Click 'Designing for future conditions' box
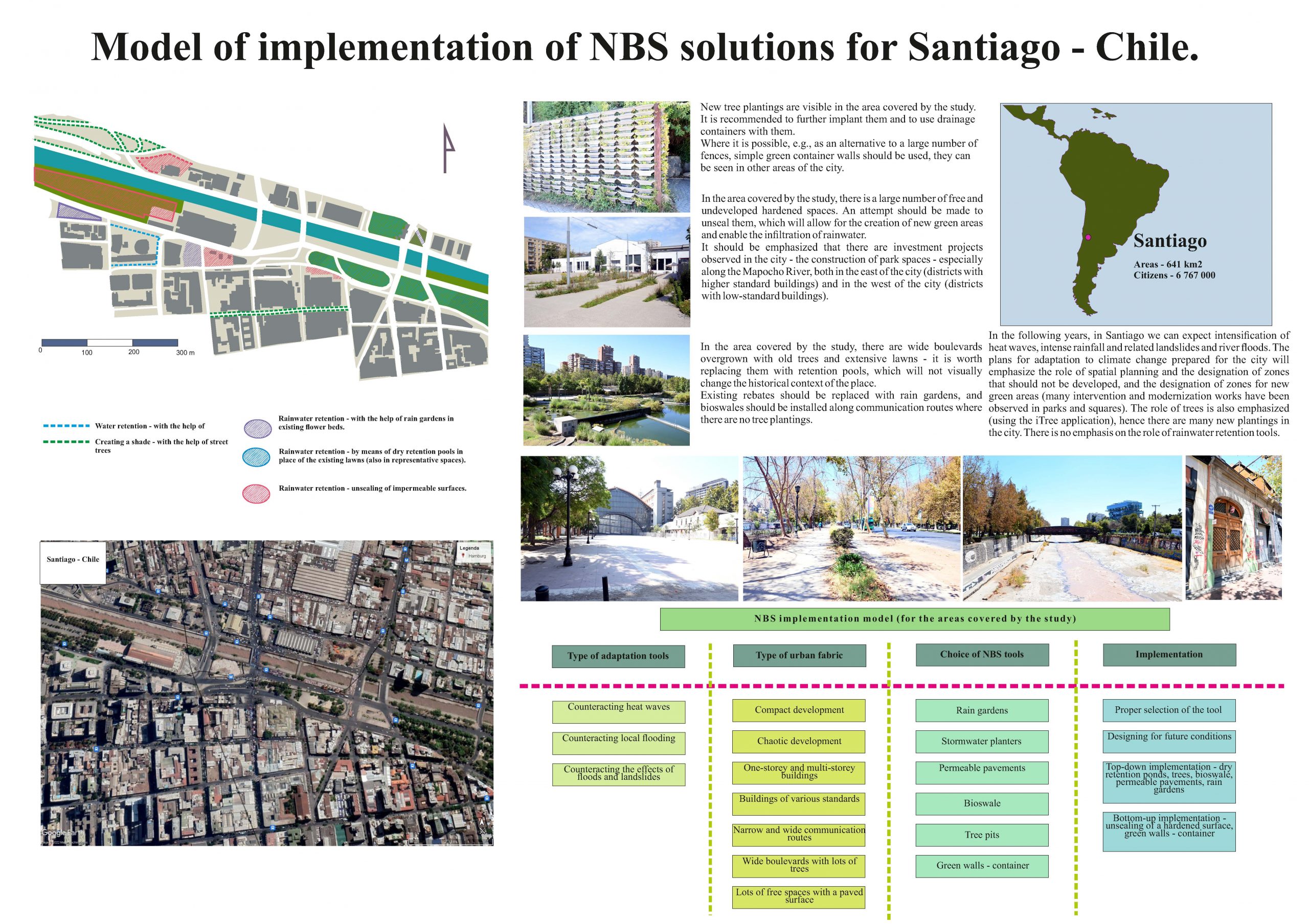1309x924 pixels. 1169,742
